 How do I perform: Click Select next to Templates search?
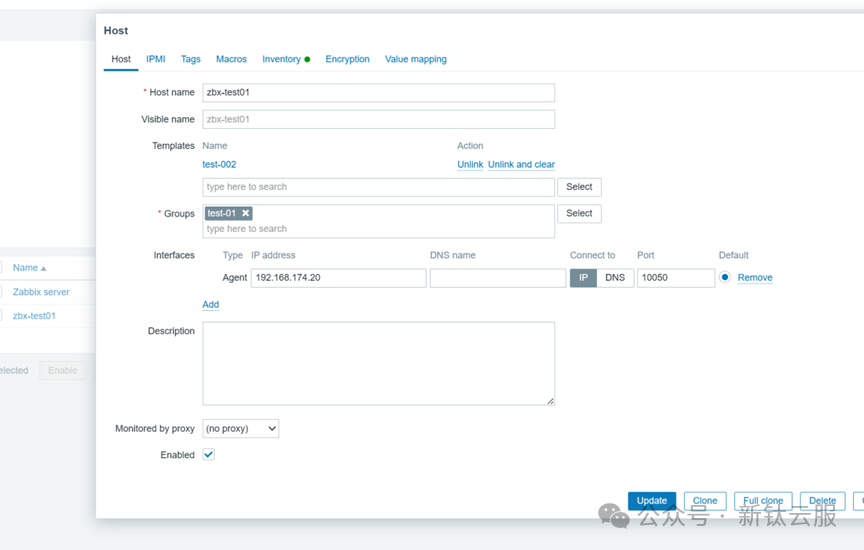click(x=579, y=187)
